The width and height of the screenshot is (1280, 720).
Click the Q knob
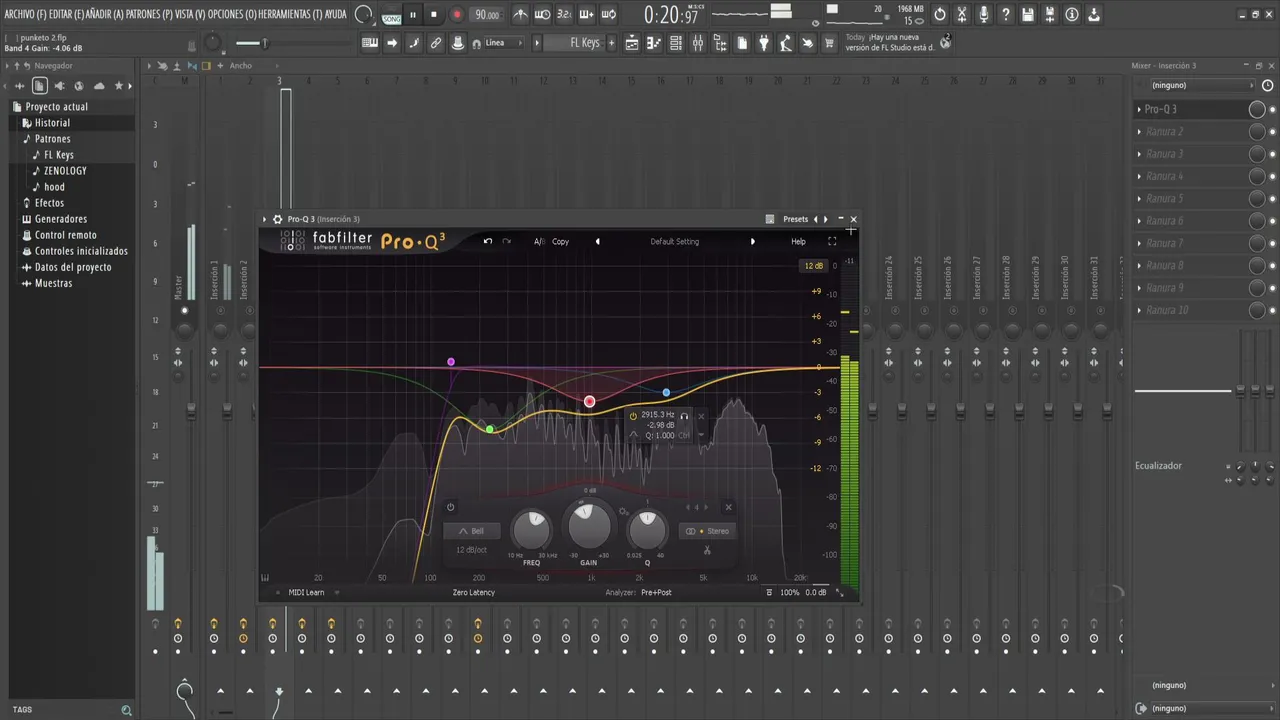click(647, 530)
